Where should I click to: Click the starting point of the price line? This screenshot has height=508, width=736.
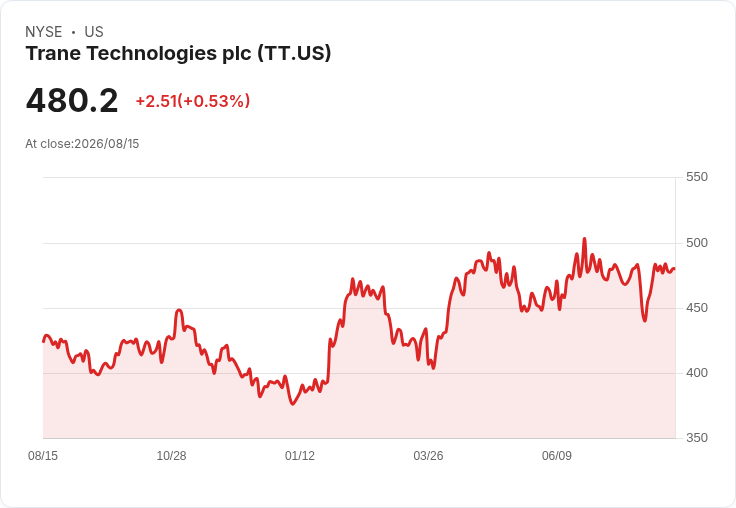pos(44,341)
